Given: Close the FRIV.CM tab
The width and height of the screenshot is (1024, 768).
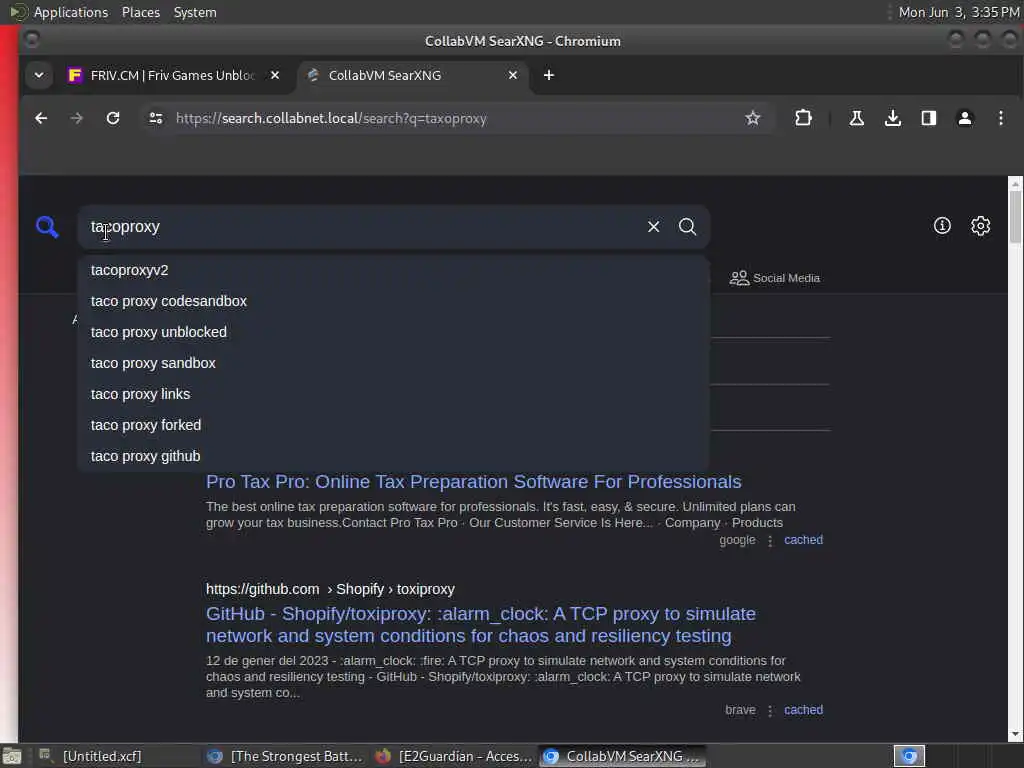Looking at the screenshot, I should coord(275,75).
